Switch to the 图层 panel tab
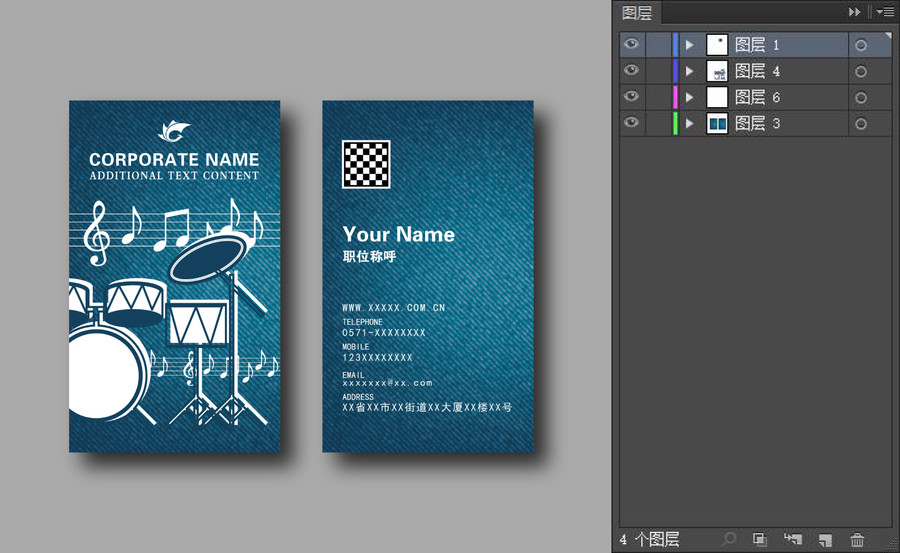 point(637,13)
